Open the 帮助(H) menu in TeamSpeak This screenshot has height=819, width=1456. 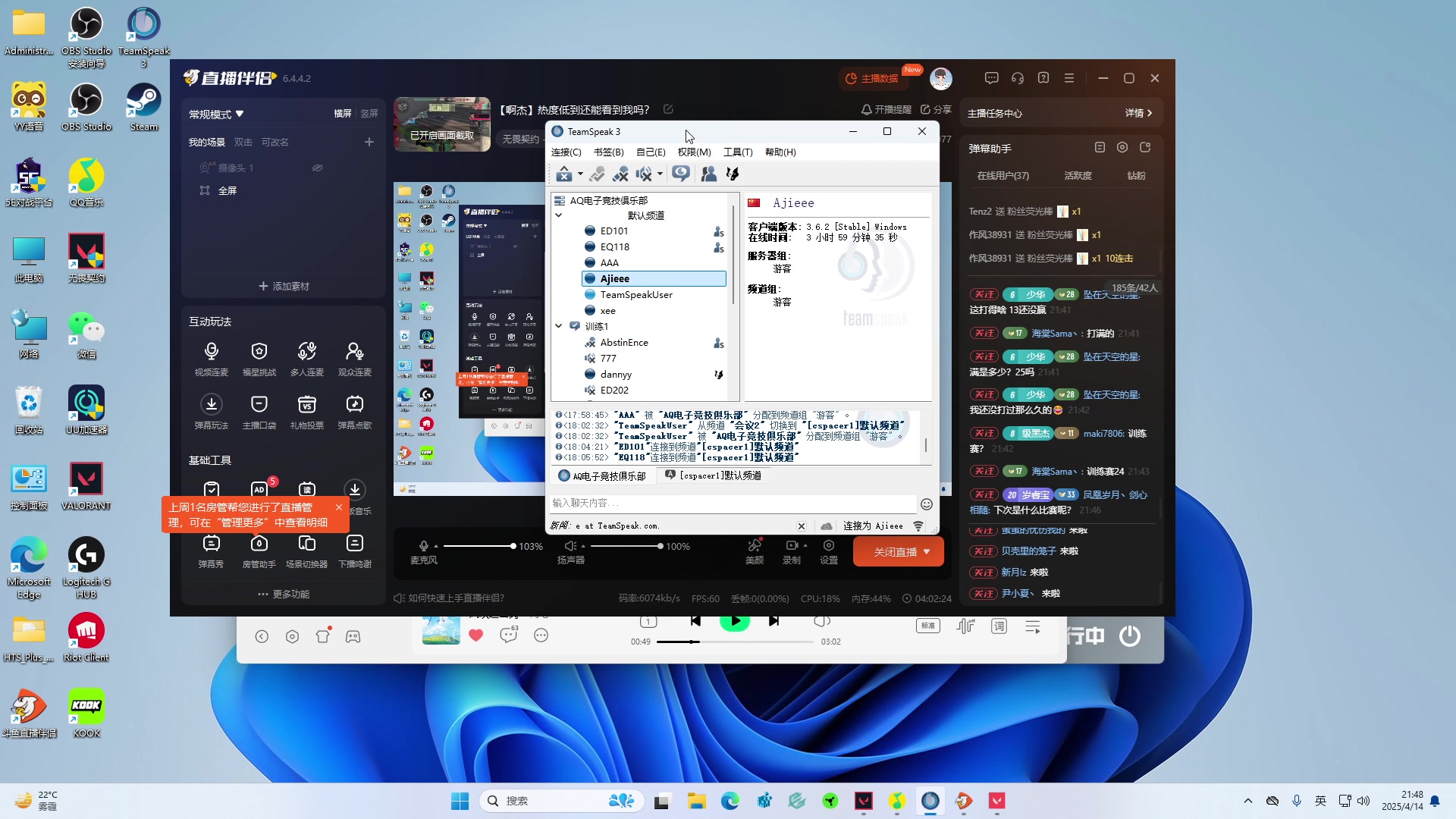pyautogui.click(x=780, y=152)
